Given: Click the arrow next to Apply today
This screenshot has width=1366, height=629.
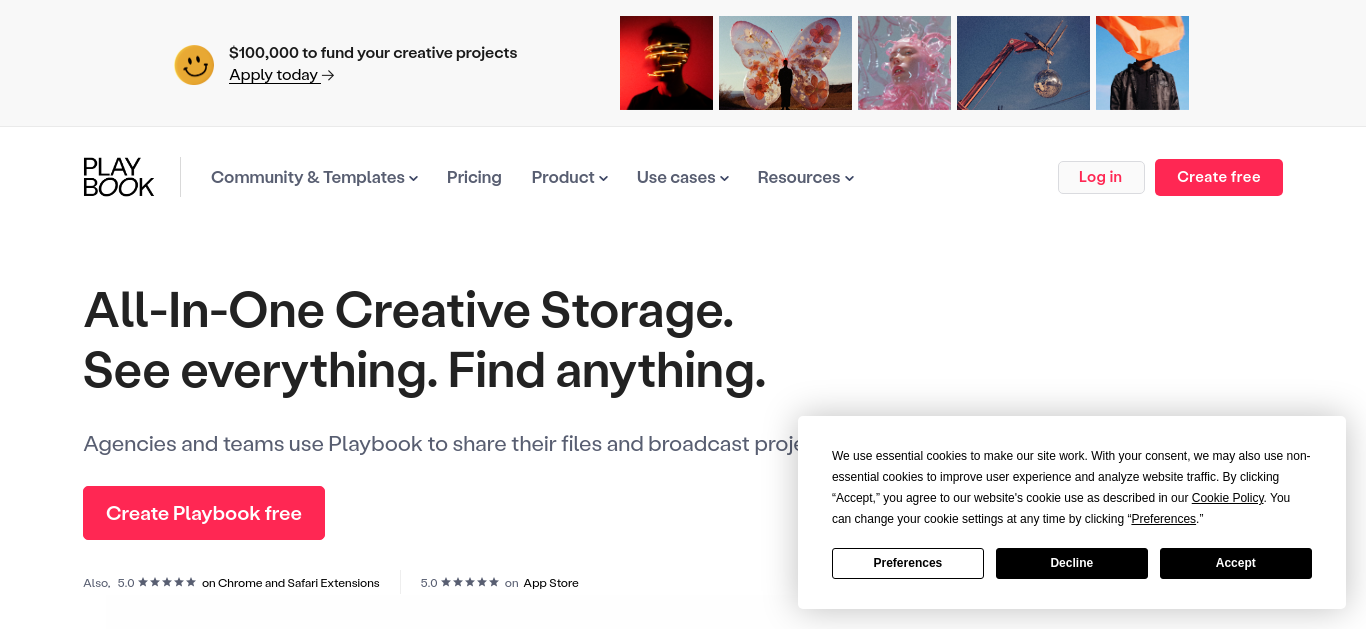Looking at the screenshot, I should pos(328,75).
